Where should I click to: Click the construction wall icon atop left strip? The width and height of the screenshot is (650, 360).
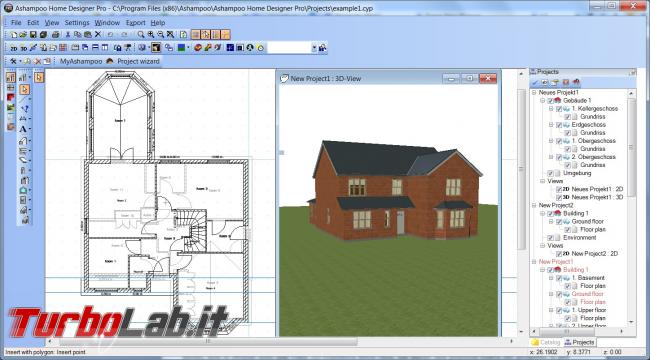(11, 77)
